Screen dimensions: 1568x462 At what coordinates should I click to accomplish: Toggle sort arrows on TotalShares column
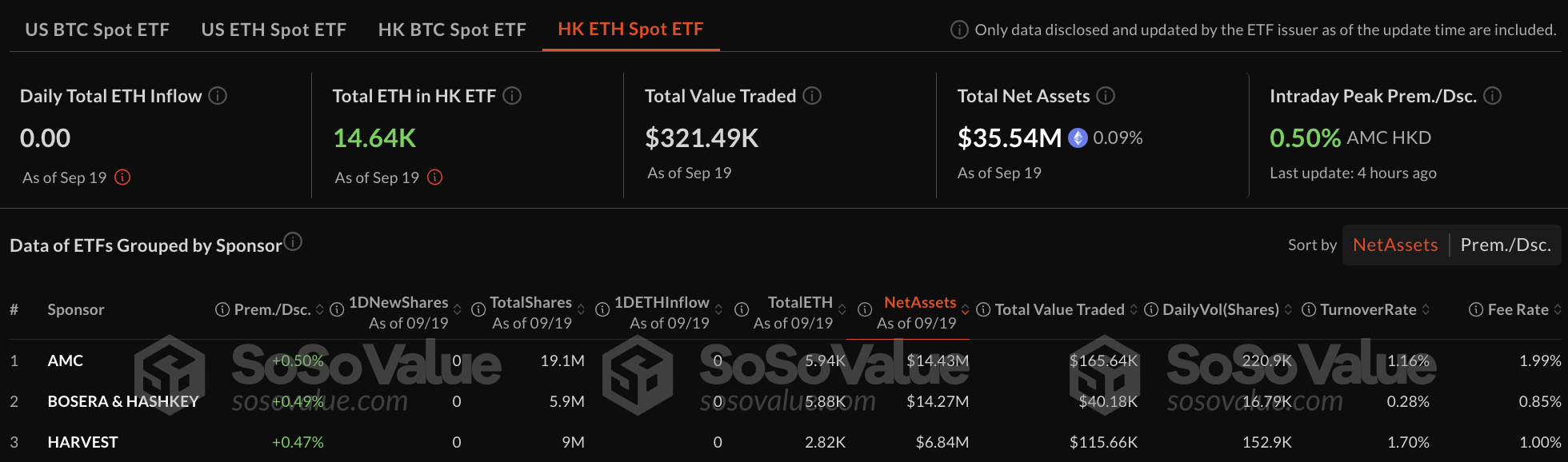point(581,309)
